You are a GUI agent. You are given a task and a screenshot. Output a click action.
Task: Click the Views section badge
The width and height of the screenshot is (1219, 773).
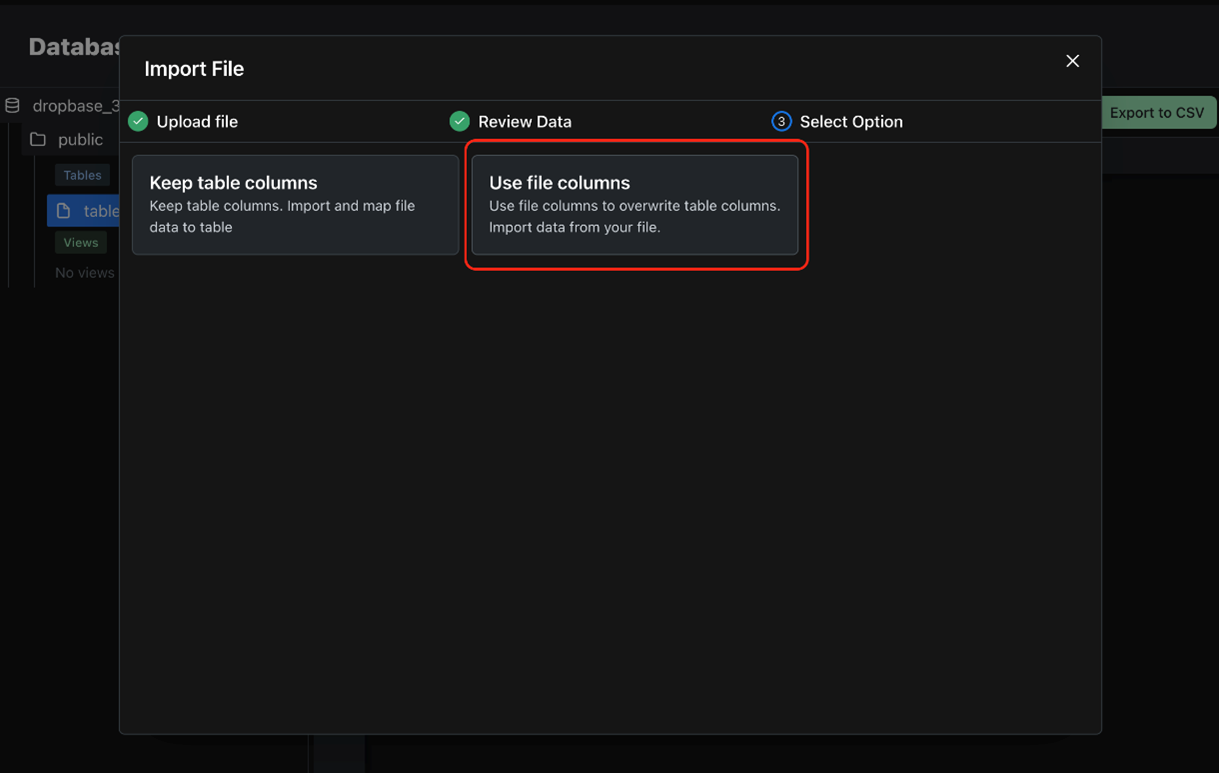(x=80, y=243)
